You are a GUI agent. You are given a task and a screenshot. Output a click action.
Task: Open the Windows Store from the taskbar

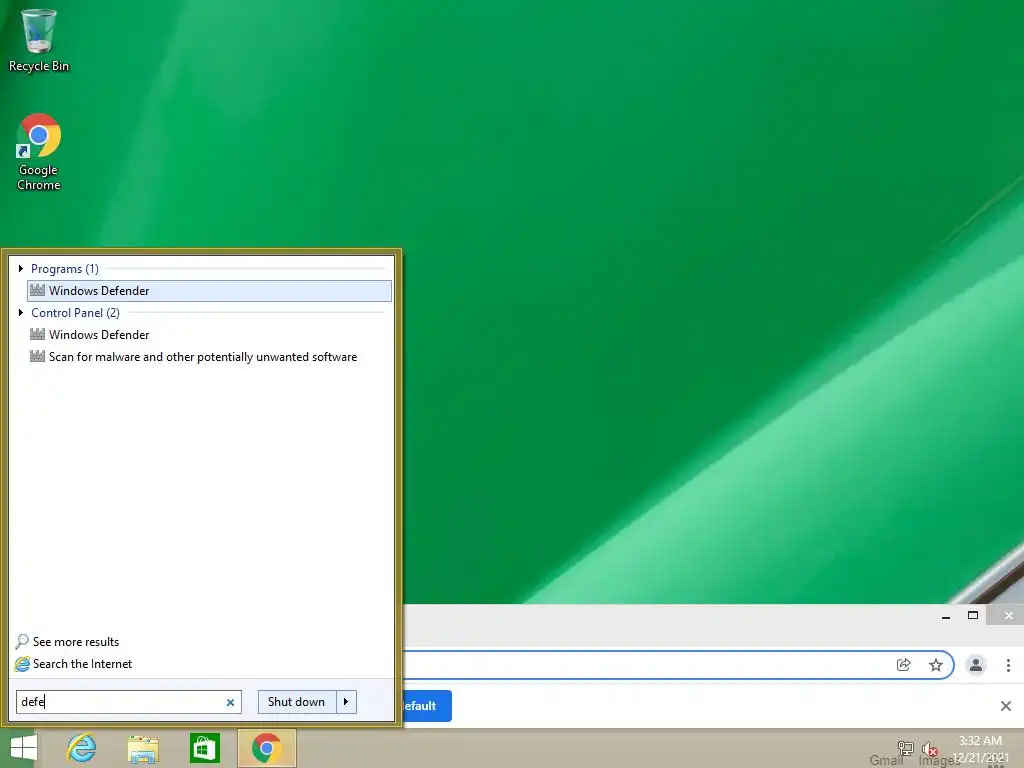pos(204,748)
